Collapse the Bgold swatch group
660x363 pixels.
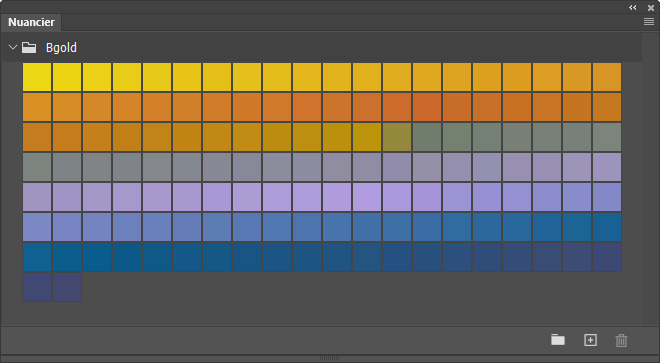click(13, 47)
